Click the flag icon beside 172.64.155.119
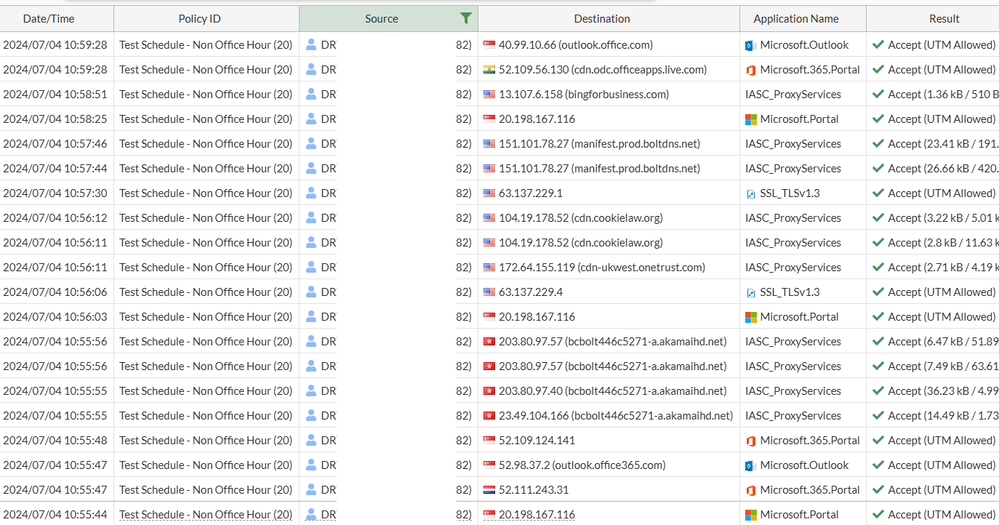This screenshot has height=525, width=999. [489, 268]
